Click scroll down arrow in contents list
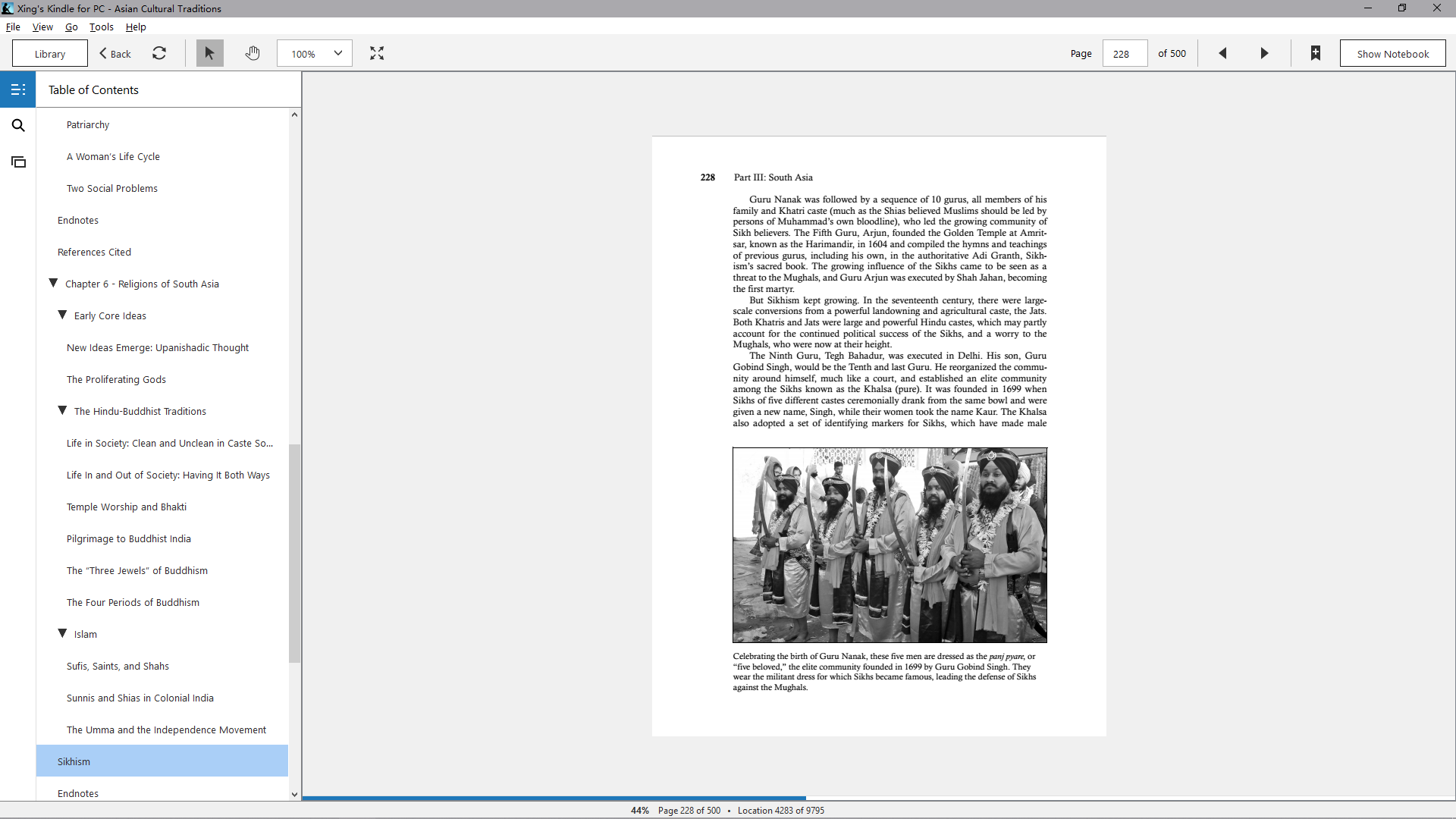Screen dimensions: 1456x819 click(294, 794)
